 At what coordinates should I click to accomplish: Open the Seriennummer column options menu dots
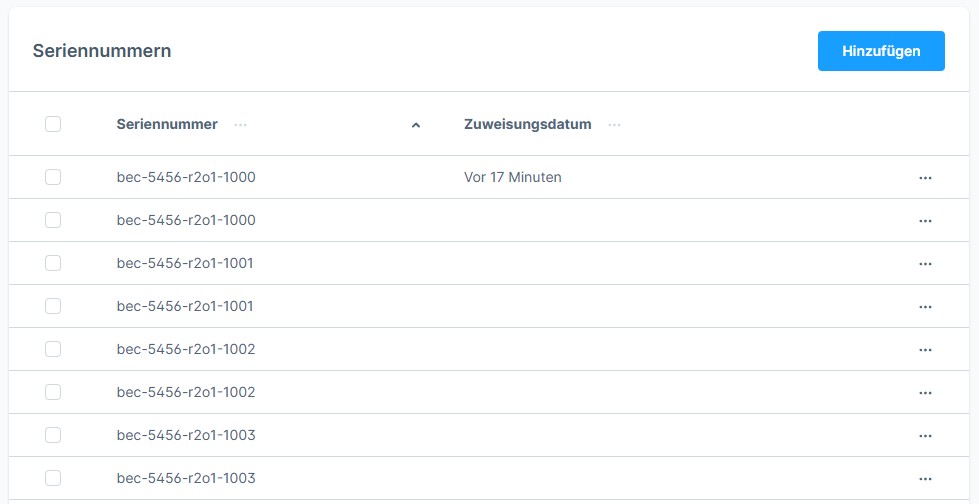(240, 125)
